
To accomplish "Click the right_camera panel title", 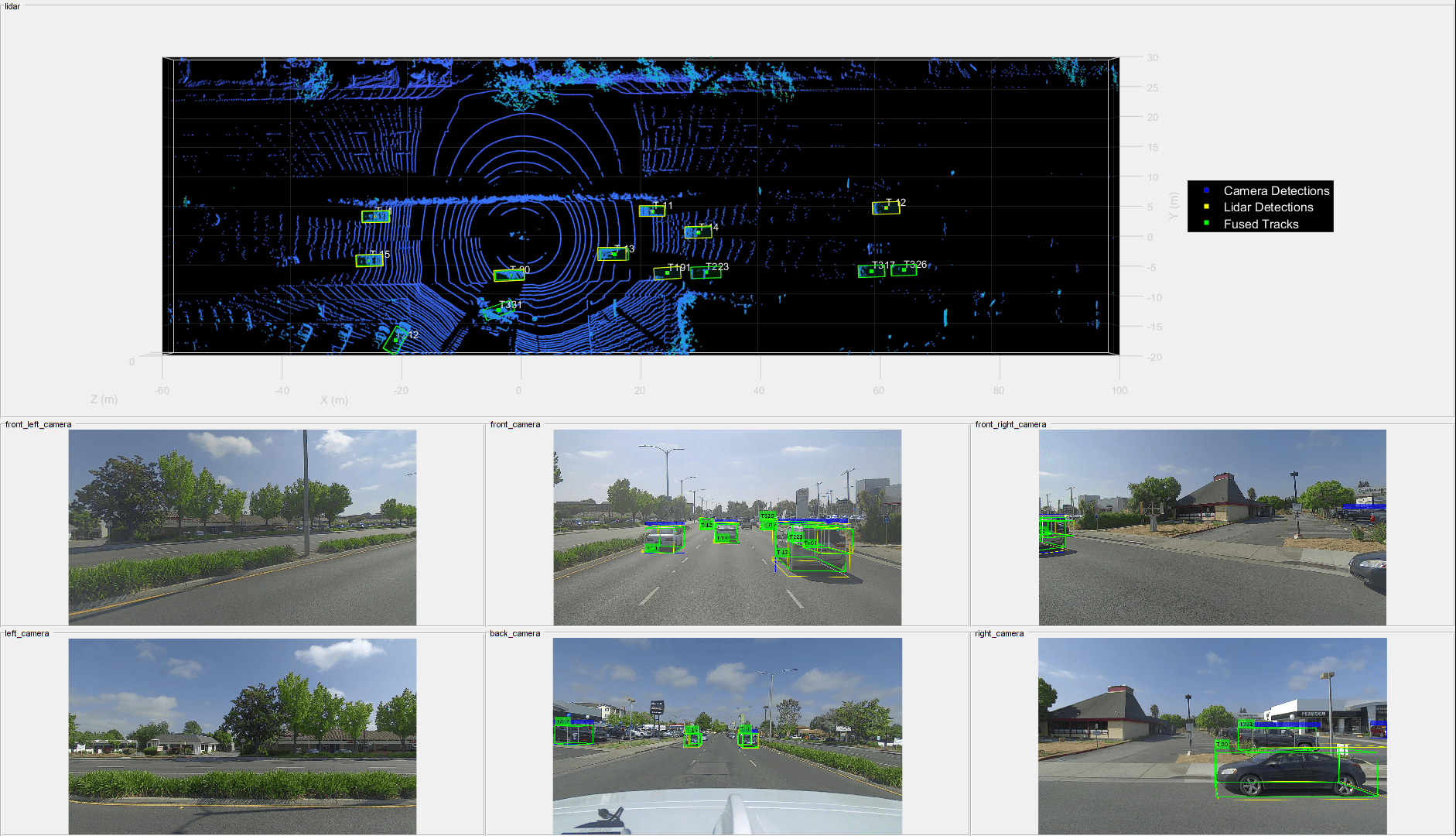I will [x=1000, y=633].
